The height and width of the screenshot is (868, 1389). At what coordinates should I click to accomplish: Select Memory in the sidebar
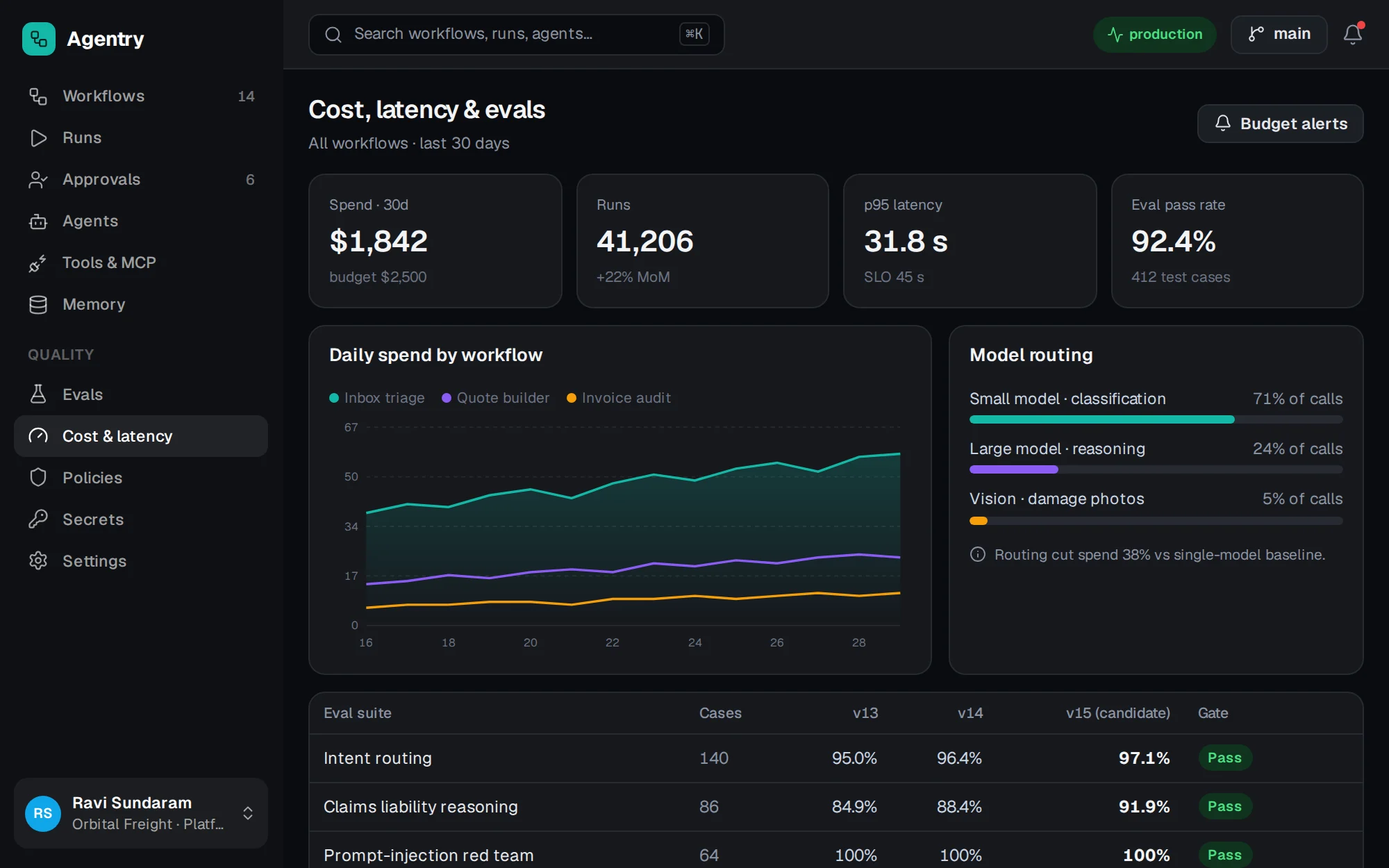click(x=141, y=304)
